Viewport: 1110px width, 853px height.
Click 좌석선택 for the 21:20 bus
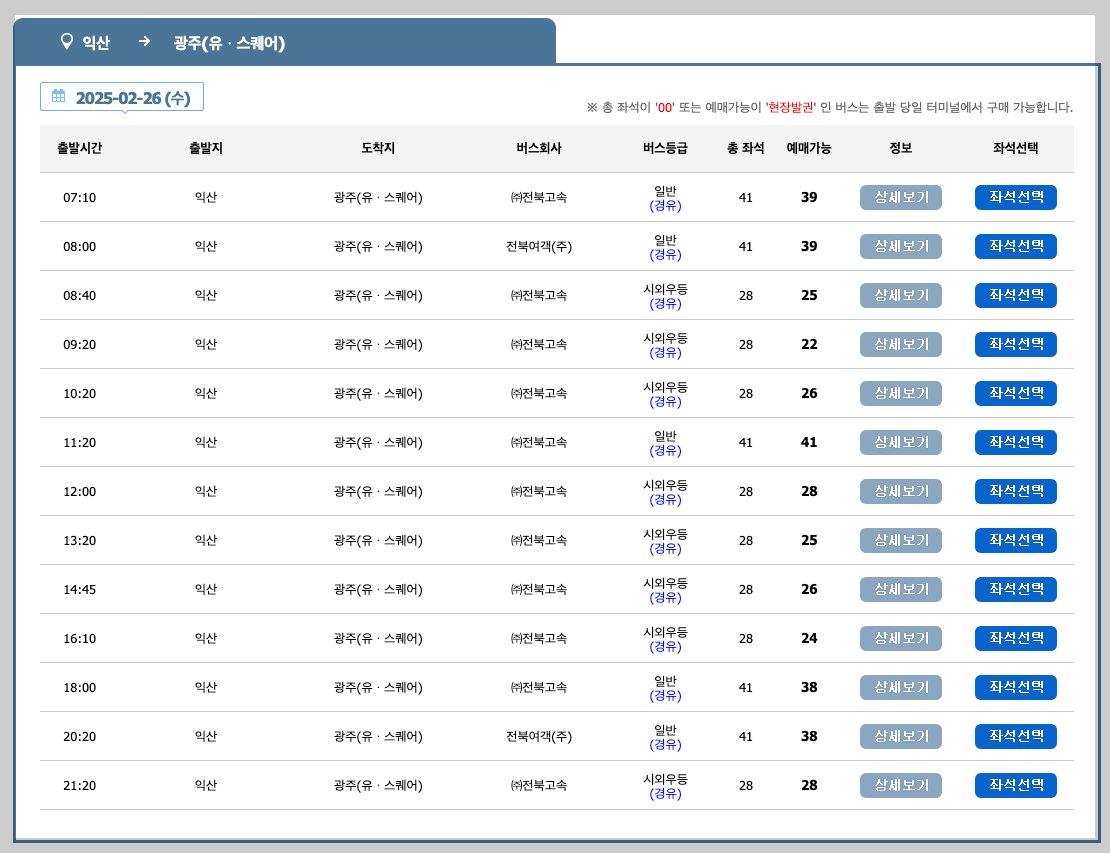[x=1016, y=785]
